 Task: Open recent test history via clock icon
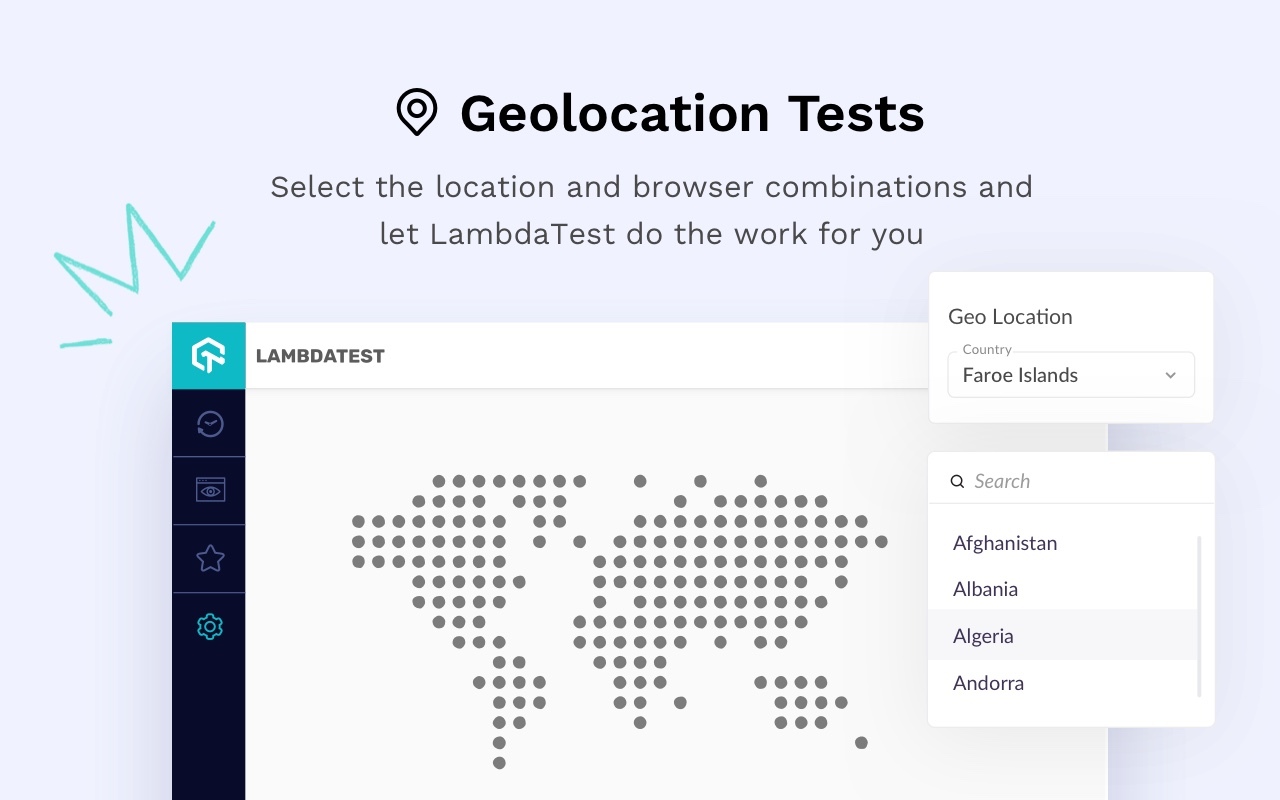tap(209, 422)
